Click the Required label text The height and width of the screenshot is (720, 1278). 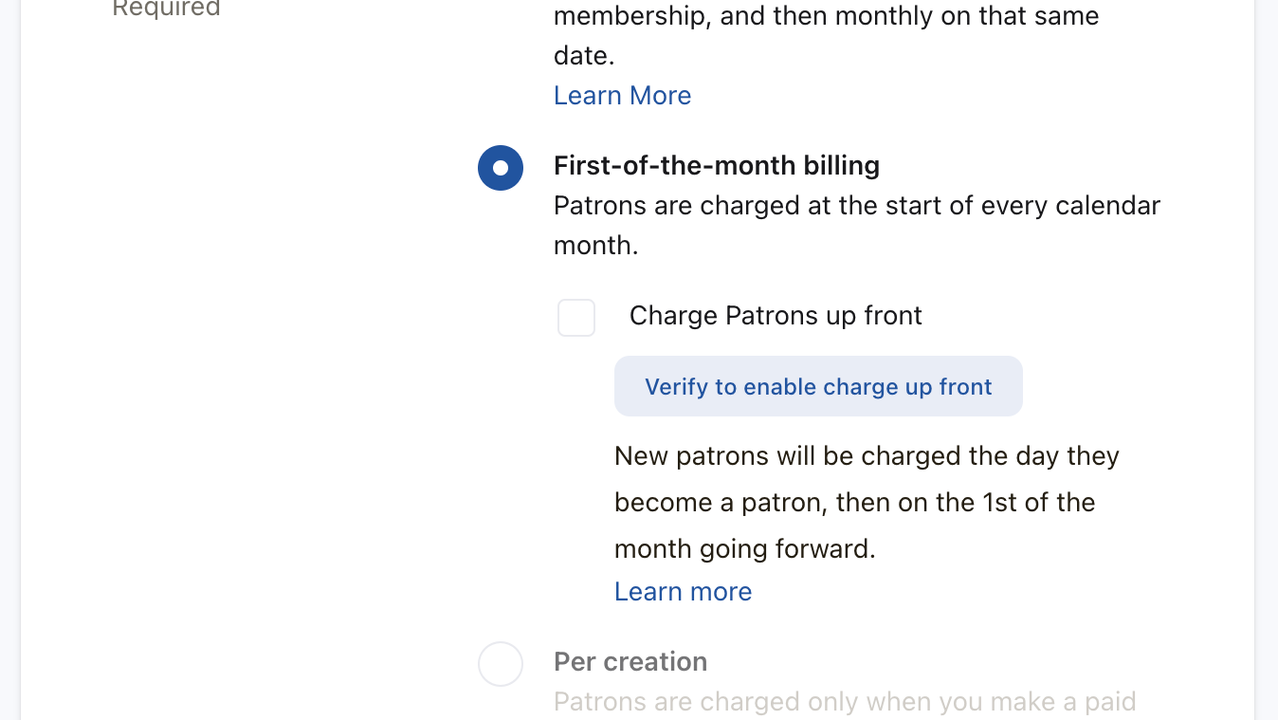tap(166, 9)
